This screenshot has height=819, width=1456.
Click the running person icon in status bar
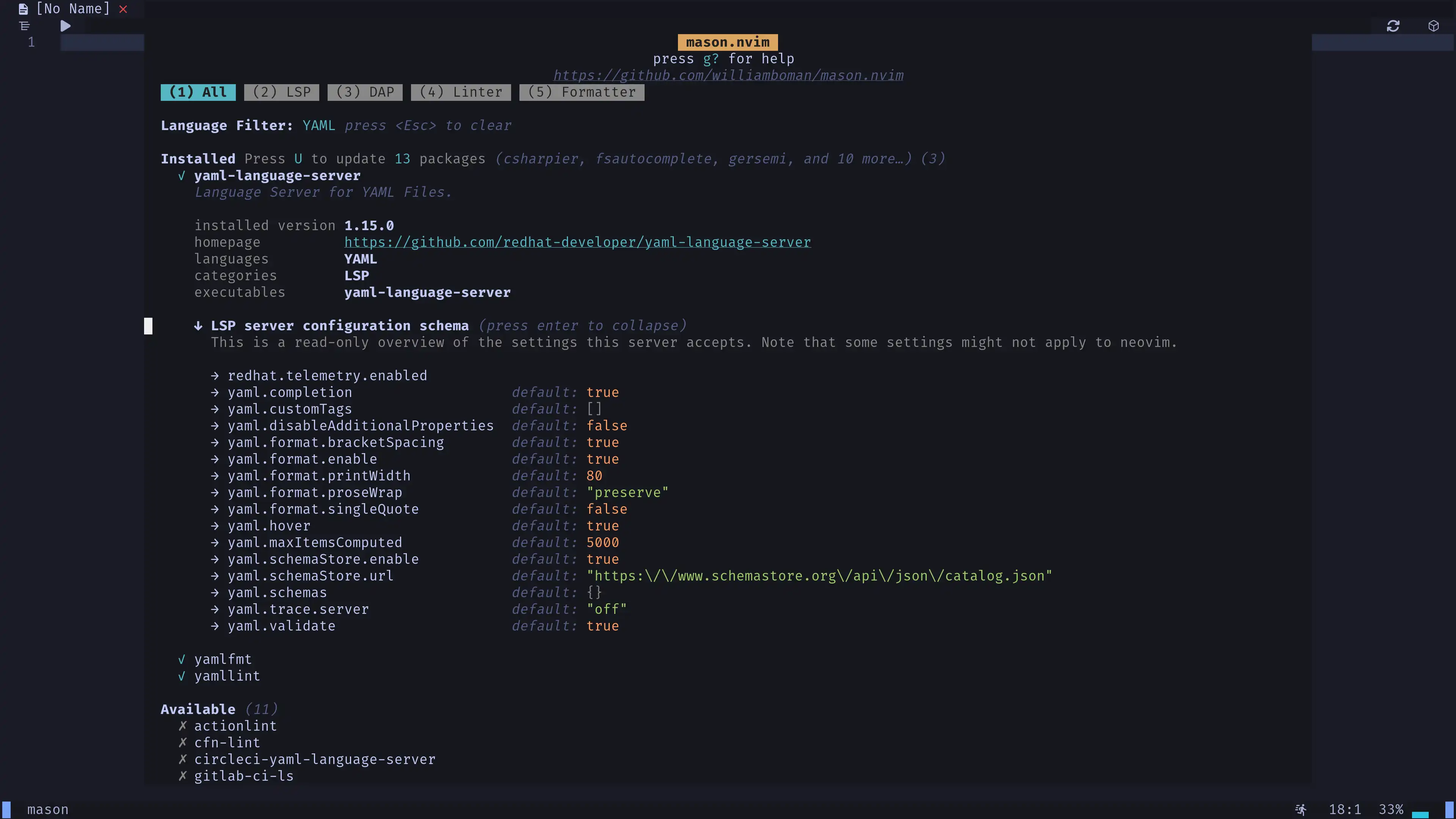click(1301, 810)
